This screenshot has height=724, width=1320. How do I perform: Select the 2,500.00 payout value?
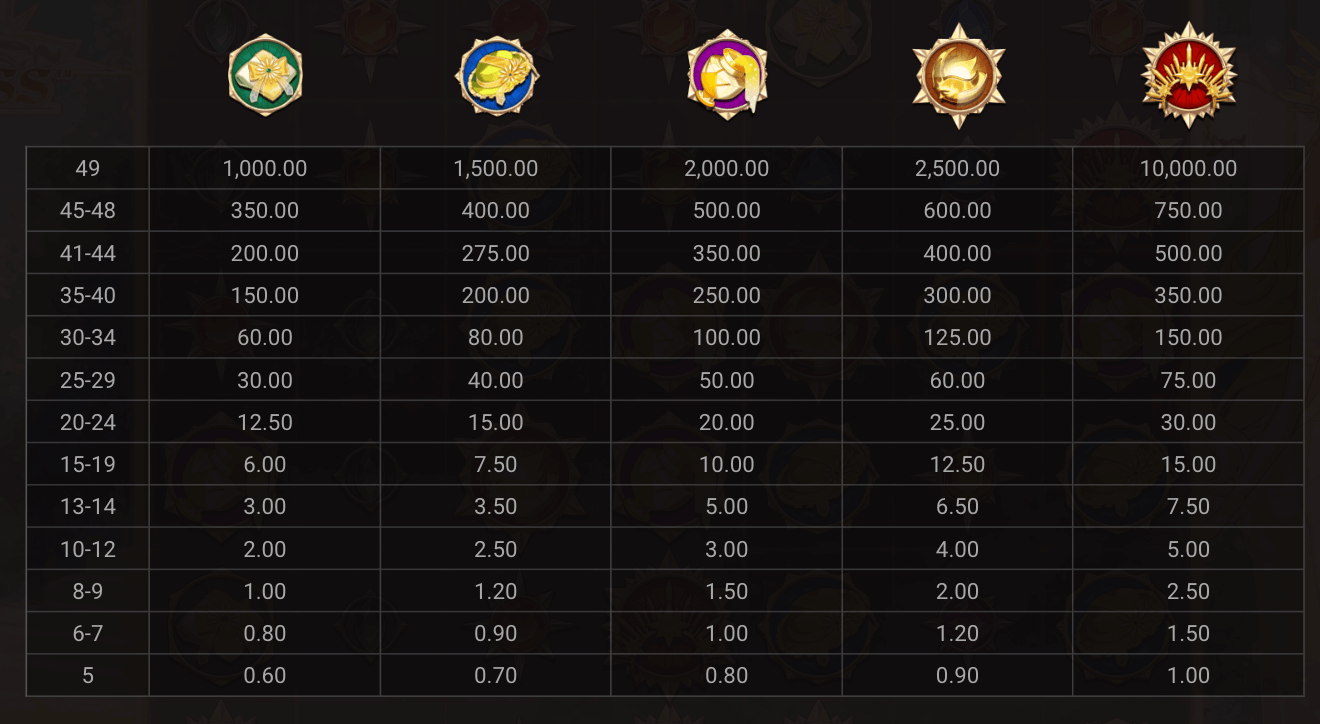[957, 169]
